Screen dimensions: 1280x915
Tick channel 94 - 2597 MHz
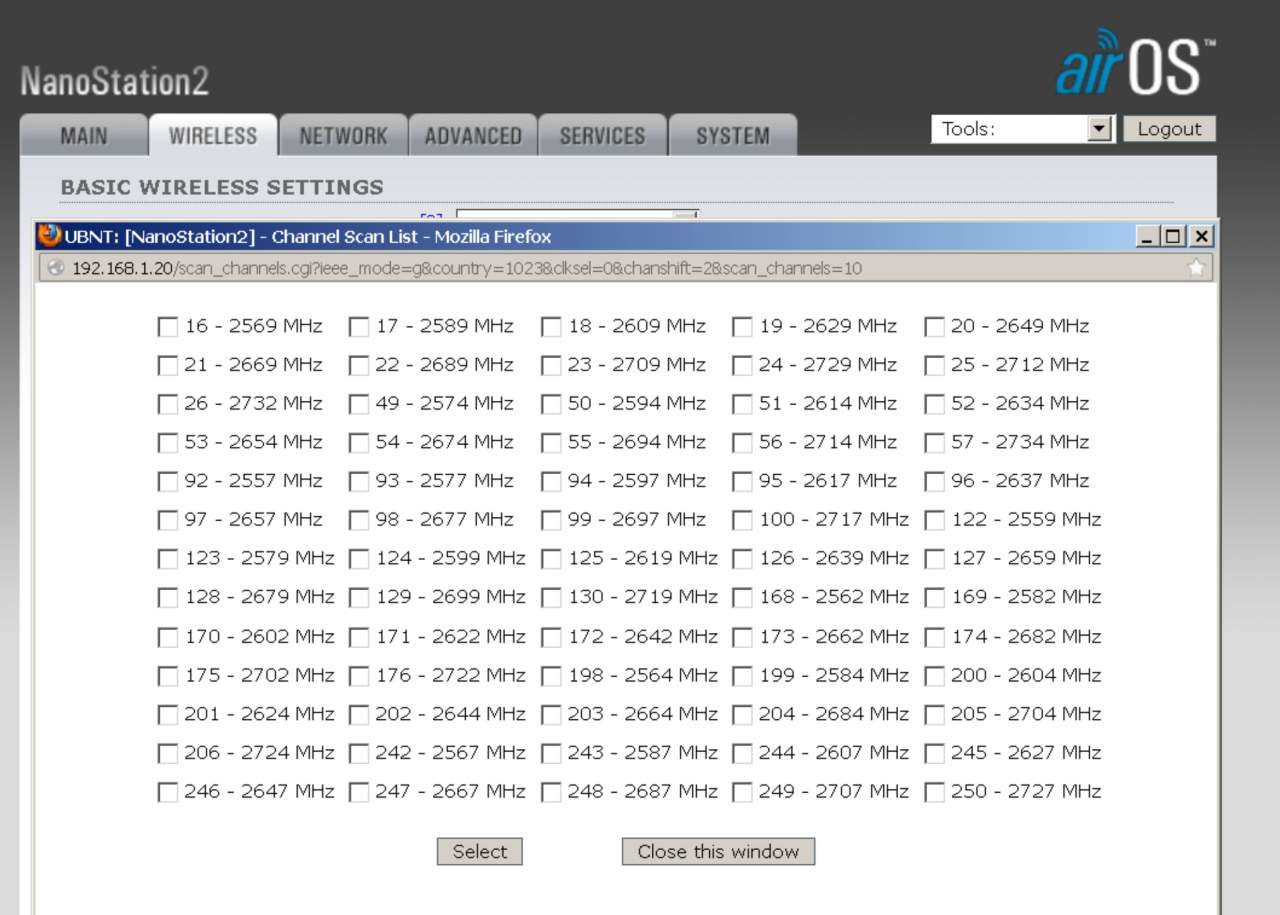[550, 482]
